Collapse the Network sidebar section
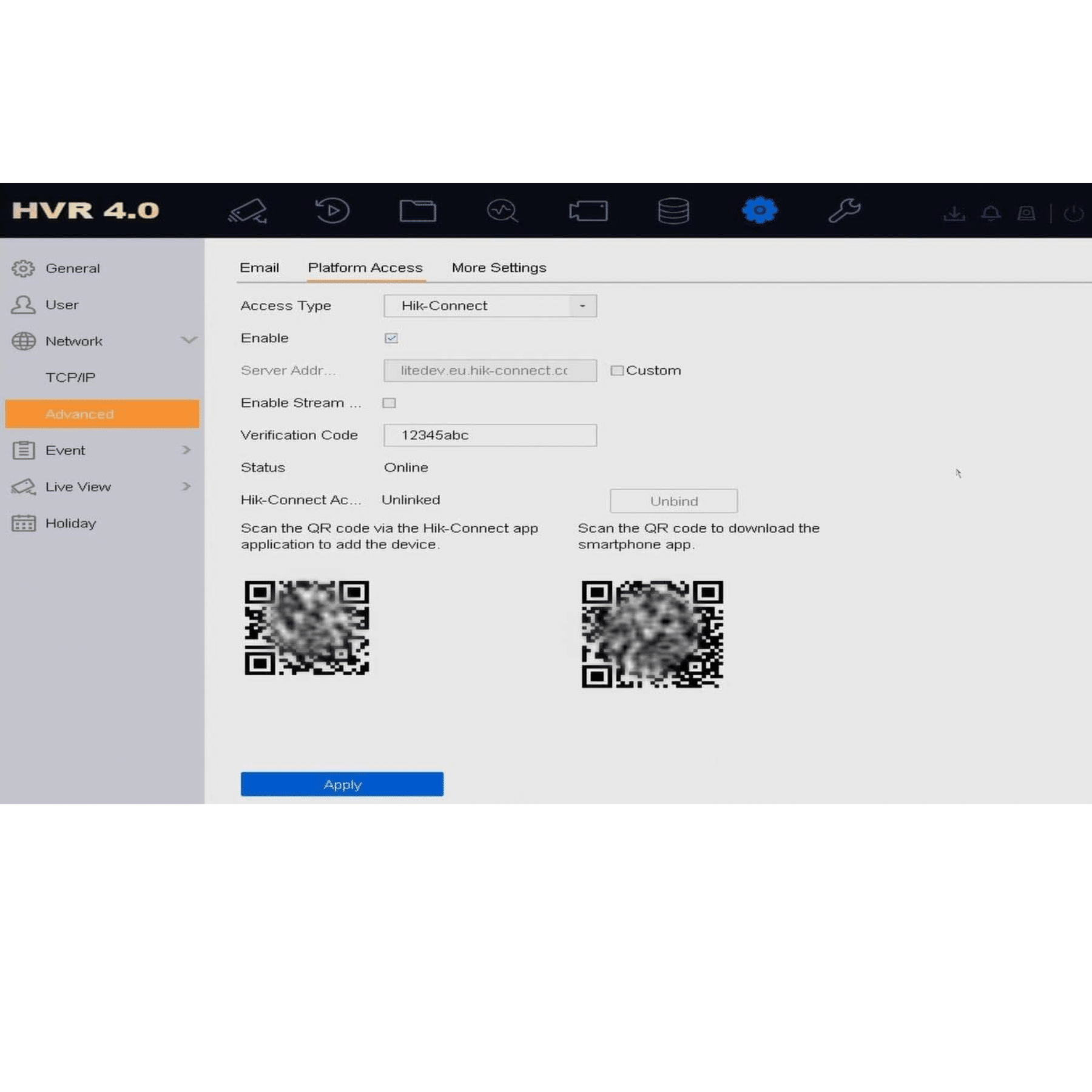Screen dimensions: 1092x1092 pyautogui.click(x=189, y=340)
